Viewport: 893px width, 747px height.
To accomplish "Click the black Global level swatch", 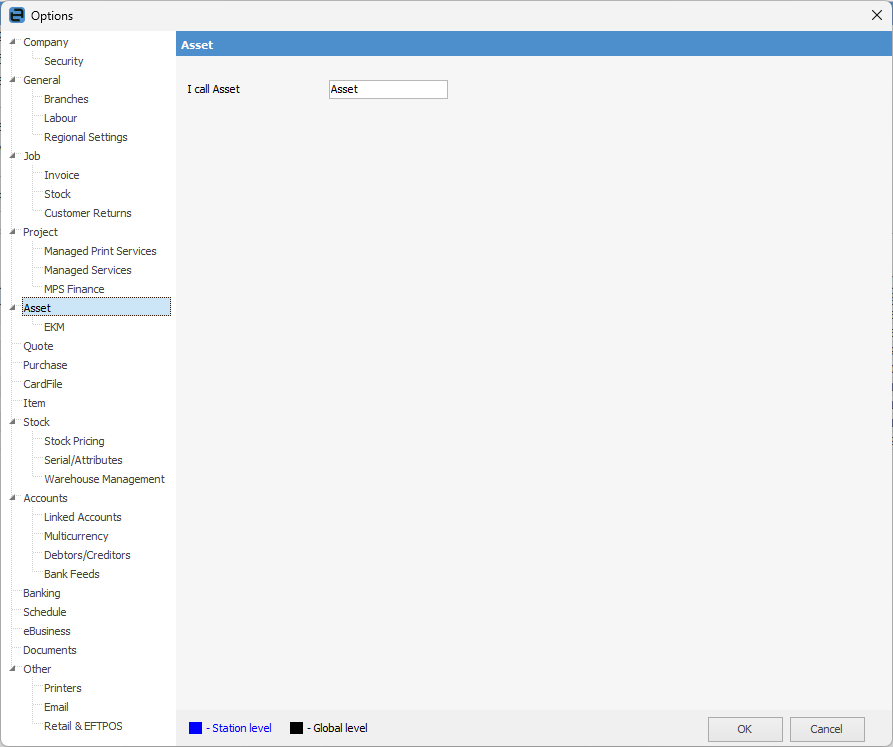I will coord(296,728).
